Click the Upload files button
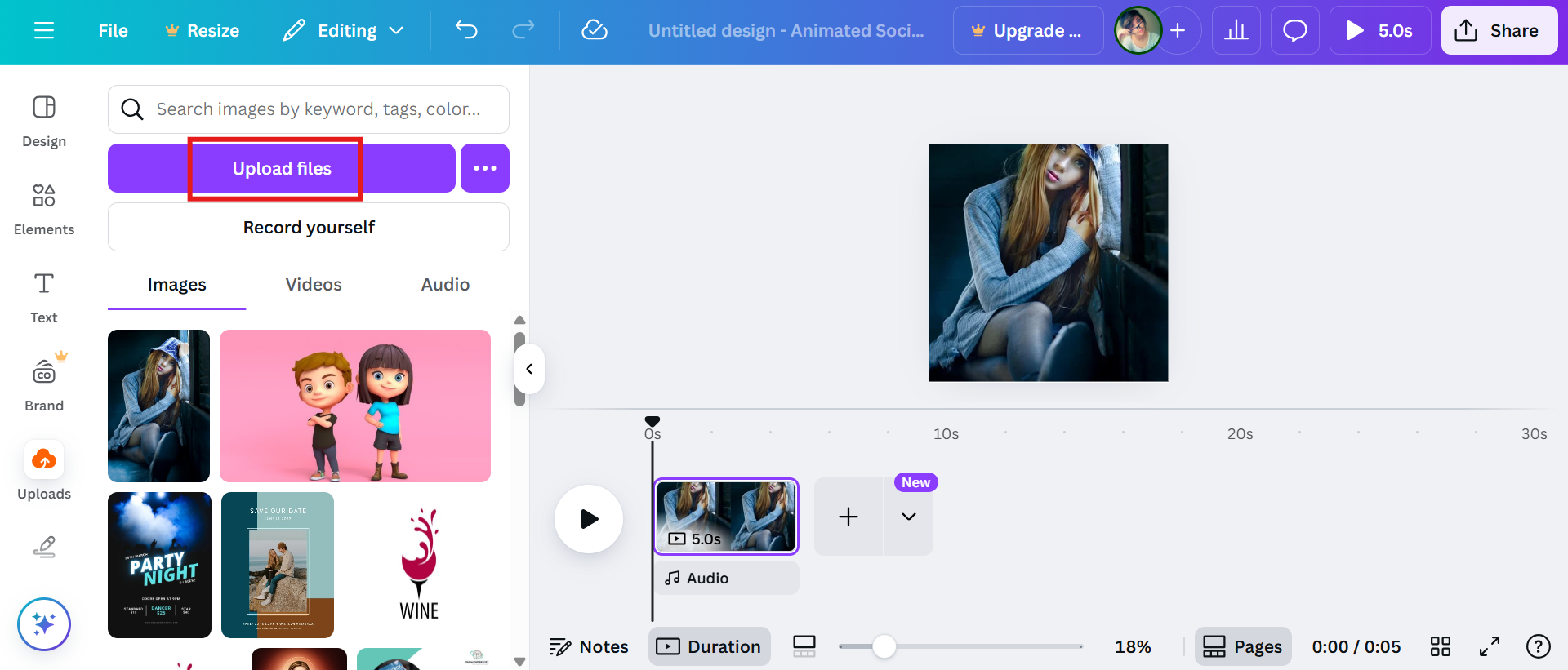The height and width of the screenshot is (670, 1568). pyautogui.click(x=282, y=168)
